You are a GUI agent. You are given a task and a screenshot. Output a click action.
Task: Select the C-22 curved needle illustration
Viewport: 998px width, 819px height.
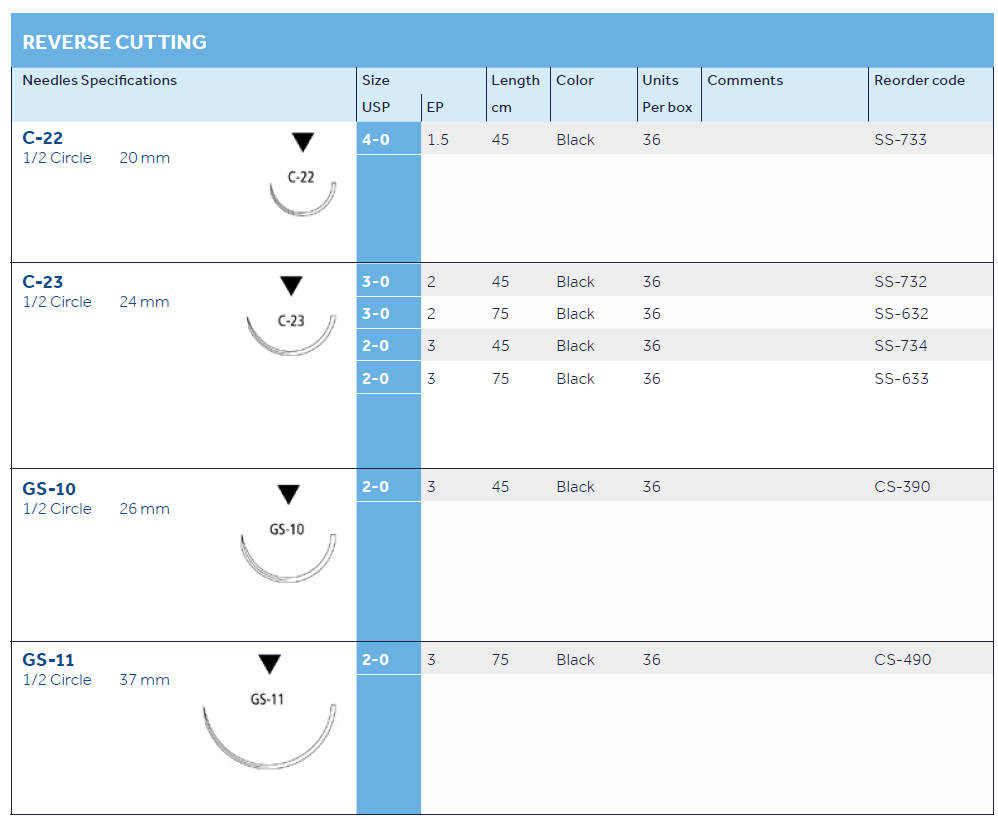point(302,196)
